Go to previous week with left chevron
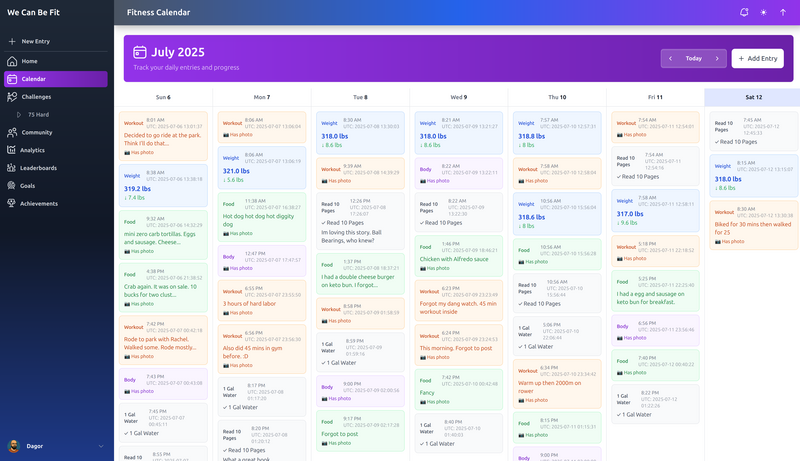Screen dimensions: 800x461 670,59
